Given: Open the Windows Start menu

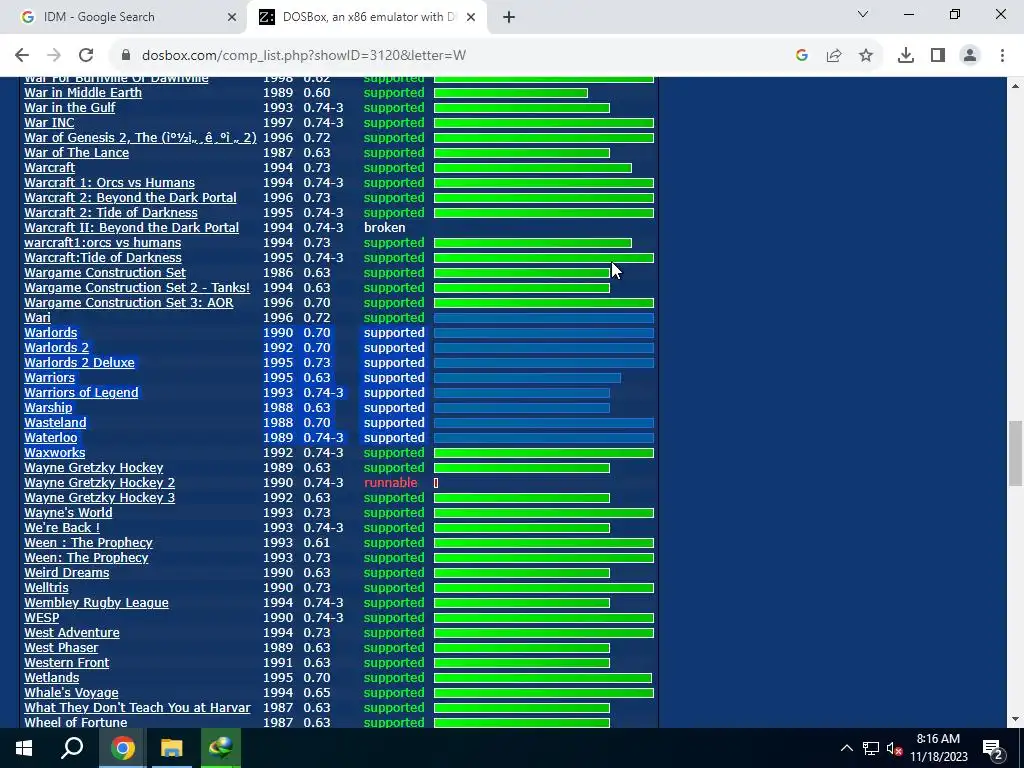Looking at the screenshot, I should click(x=24, y=748).
